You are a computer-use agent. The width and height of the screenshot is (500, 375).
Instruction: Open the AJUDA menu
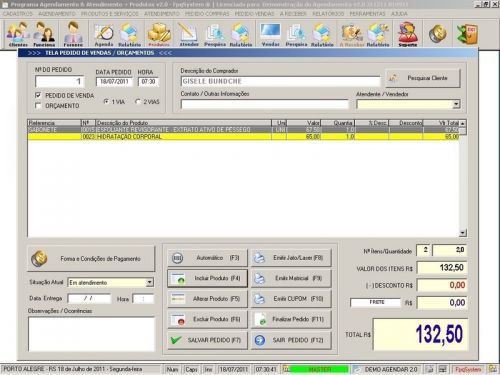(399, 14)
